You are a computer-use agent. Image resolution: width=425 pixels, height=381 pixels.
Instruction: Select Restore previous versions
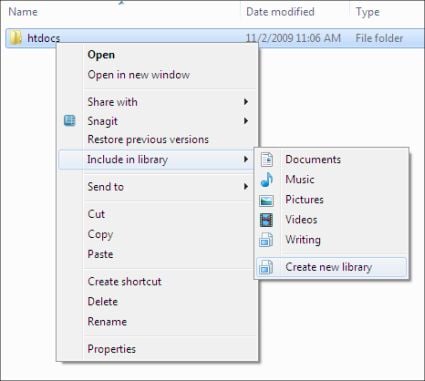pyautogui.click(x=148, y=139)
